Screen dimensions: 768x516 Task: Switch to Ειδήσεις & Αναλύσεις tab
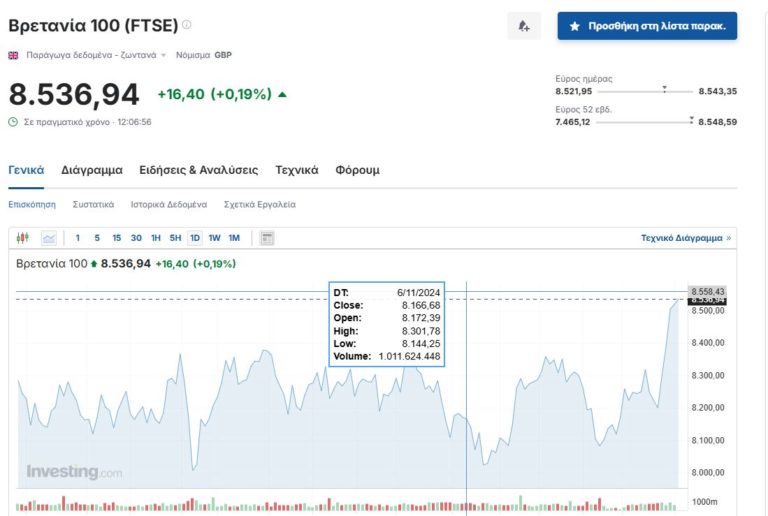pos(198,170)
